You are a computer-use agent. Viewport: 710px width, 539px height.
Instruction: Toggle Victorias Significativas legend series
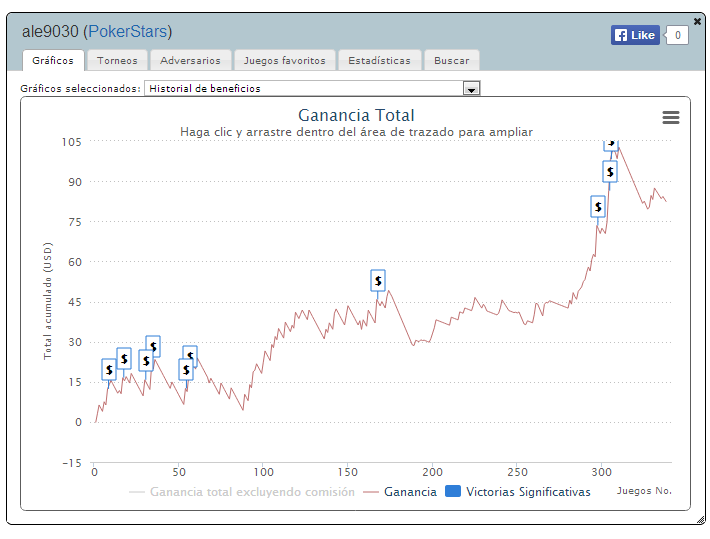pos(518,492)
